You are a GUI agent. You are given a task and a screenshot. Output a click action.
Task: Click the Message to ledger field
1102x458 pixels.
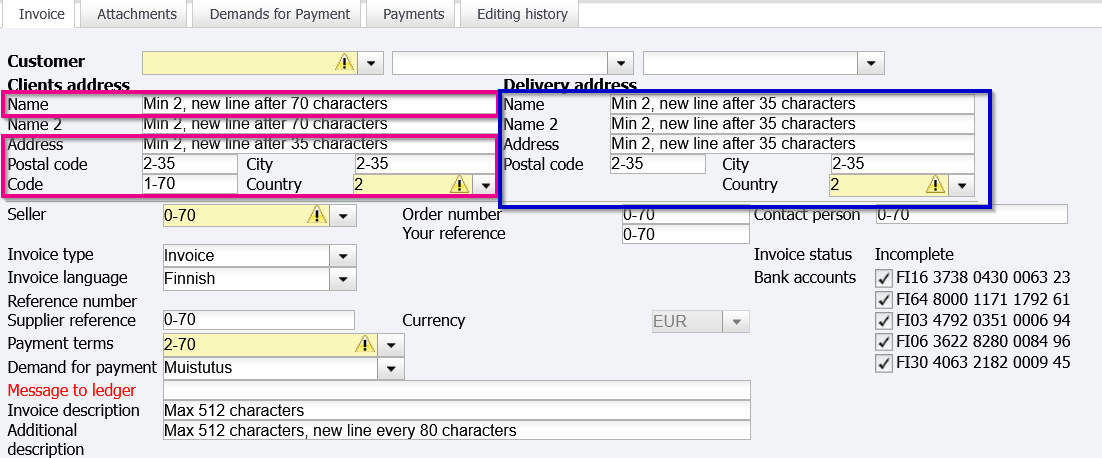point(457,390)
